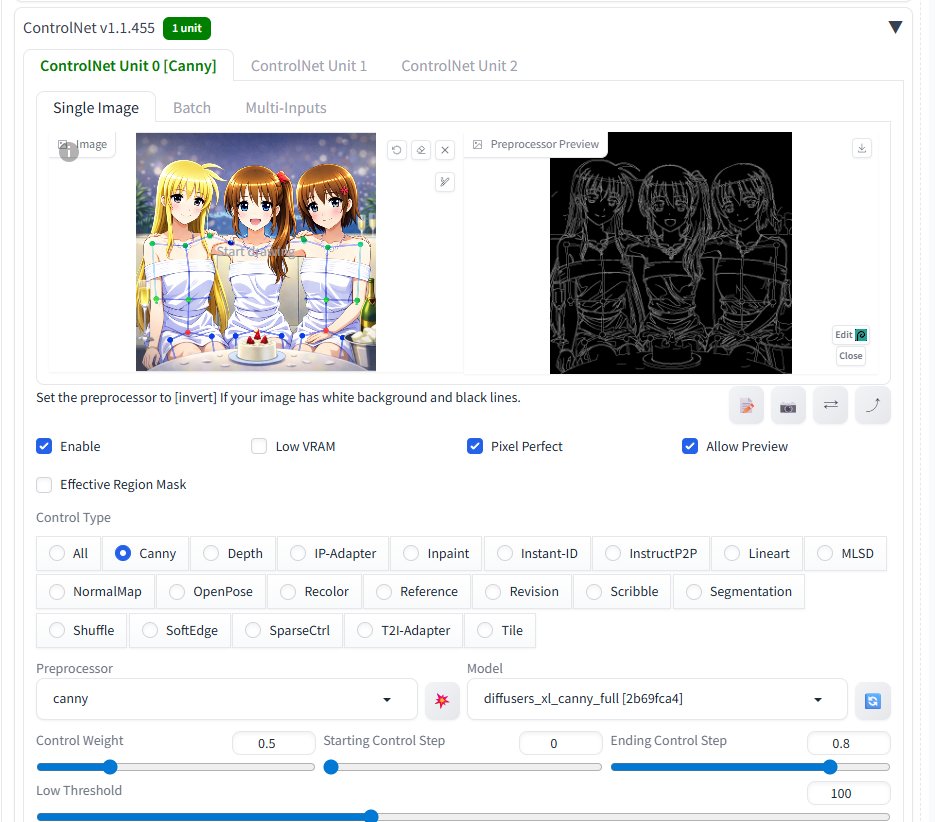Open the Model dropdown for diffusers_xl_canny_full
Viewport: 935px width, 822px height.
click(x=655, y=699)
